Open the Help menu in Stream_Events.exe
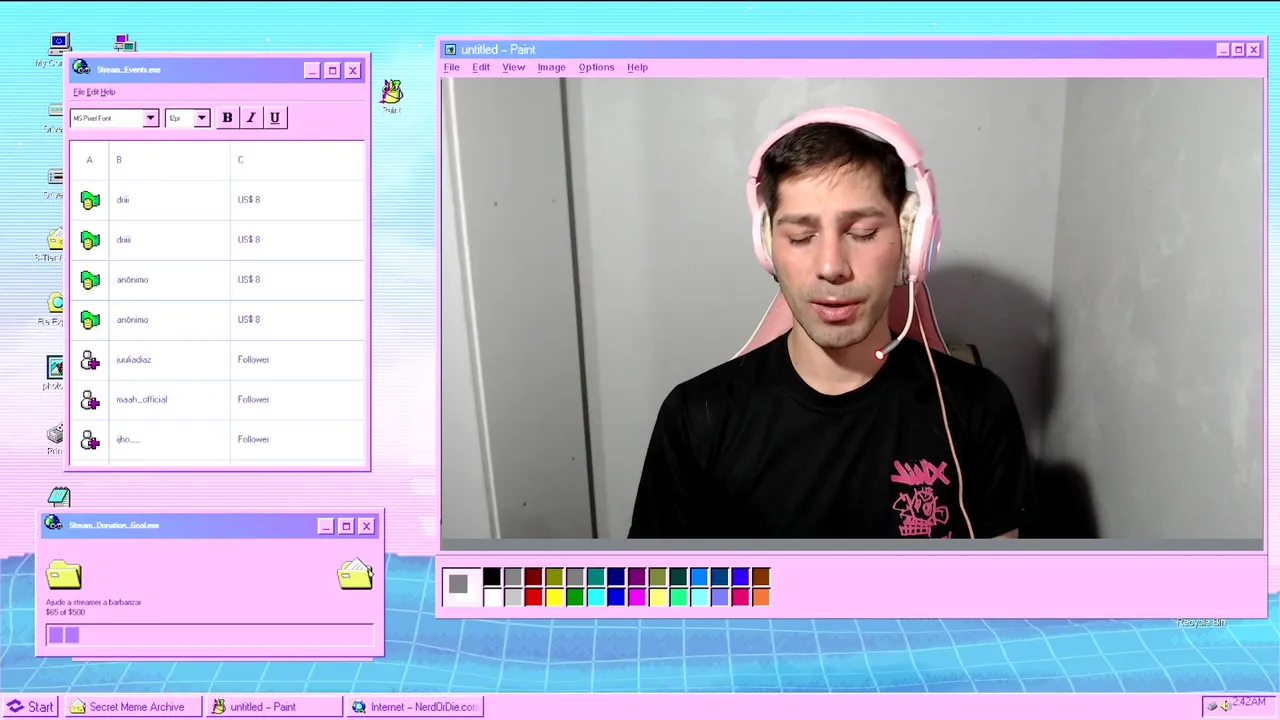The width and height of the screenshot is (1280, 720). pyautogui.click(x=108, y=92)
